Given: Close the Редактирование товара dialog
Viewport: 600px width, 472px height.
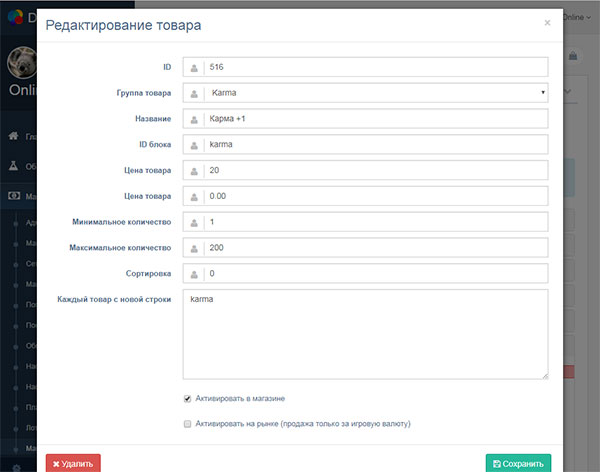Looking at the screenshot, I should coord(546,22).
